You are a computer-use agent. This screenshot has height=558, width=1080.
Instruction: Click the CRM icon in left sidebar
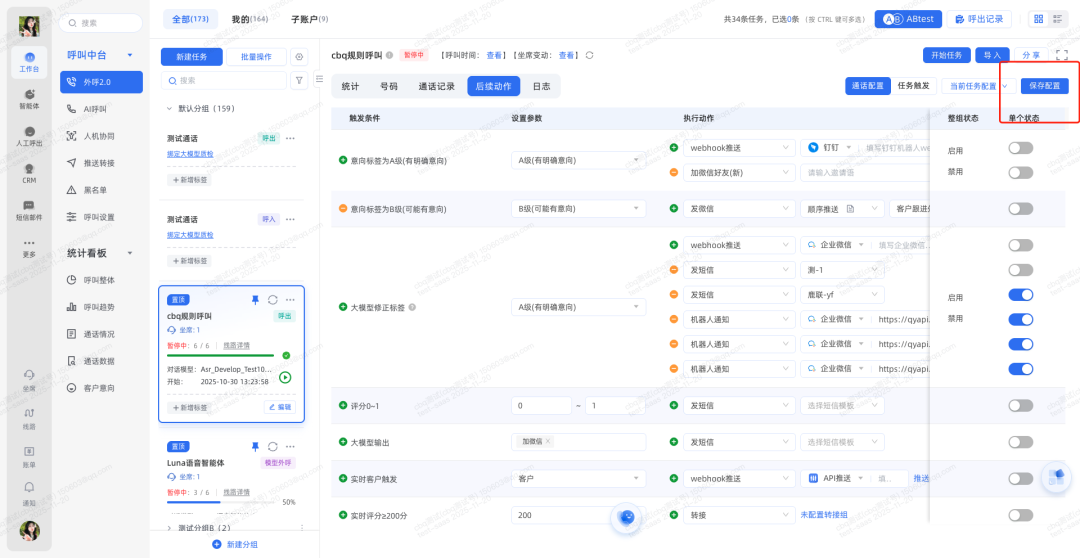(30, 170)
